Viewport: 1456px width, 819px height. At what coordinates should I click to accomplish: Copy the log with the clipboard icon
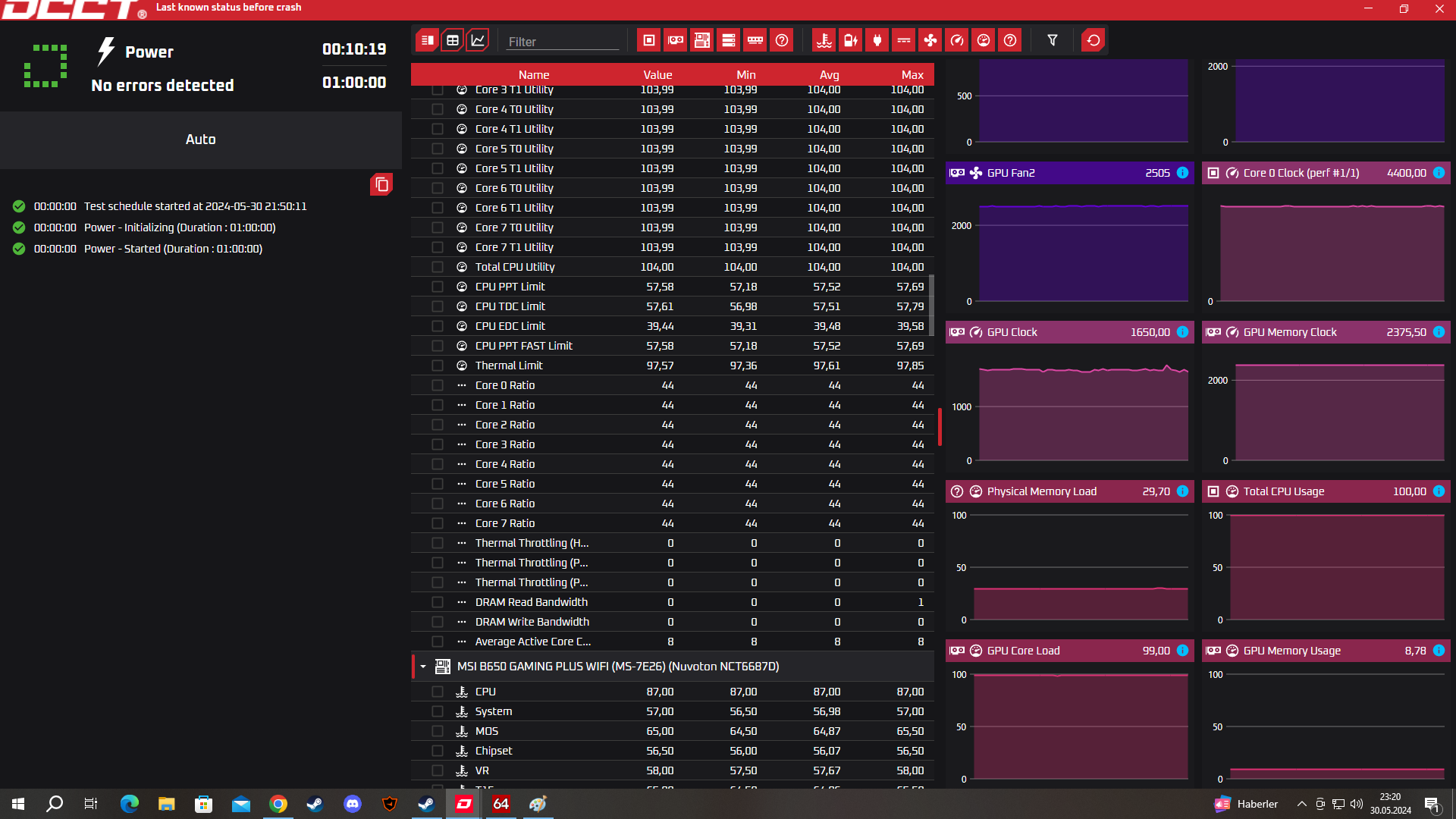pos(381,184)
